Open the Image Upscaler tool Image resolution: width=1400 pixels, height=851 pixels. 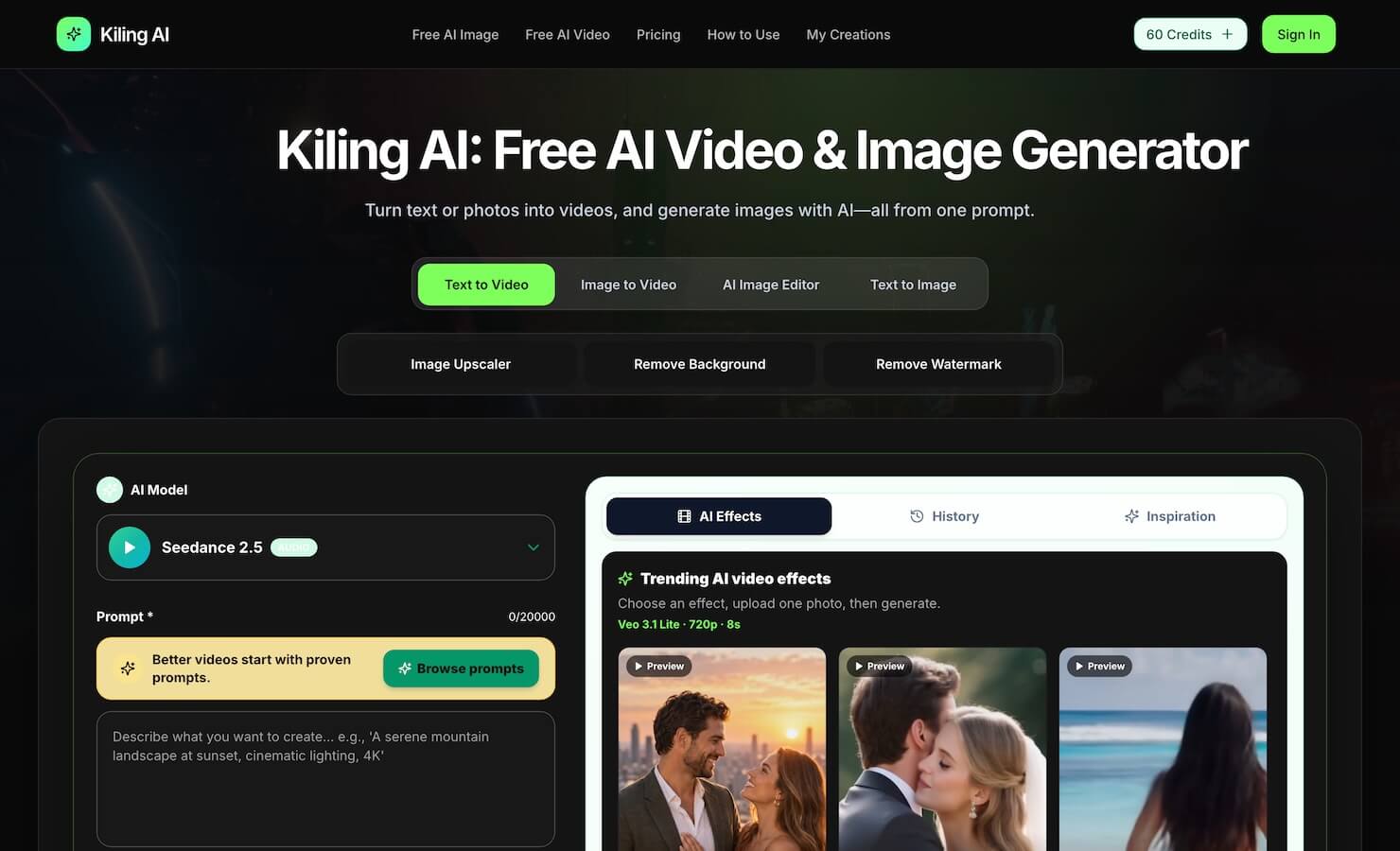pos(461,364)
